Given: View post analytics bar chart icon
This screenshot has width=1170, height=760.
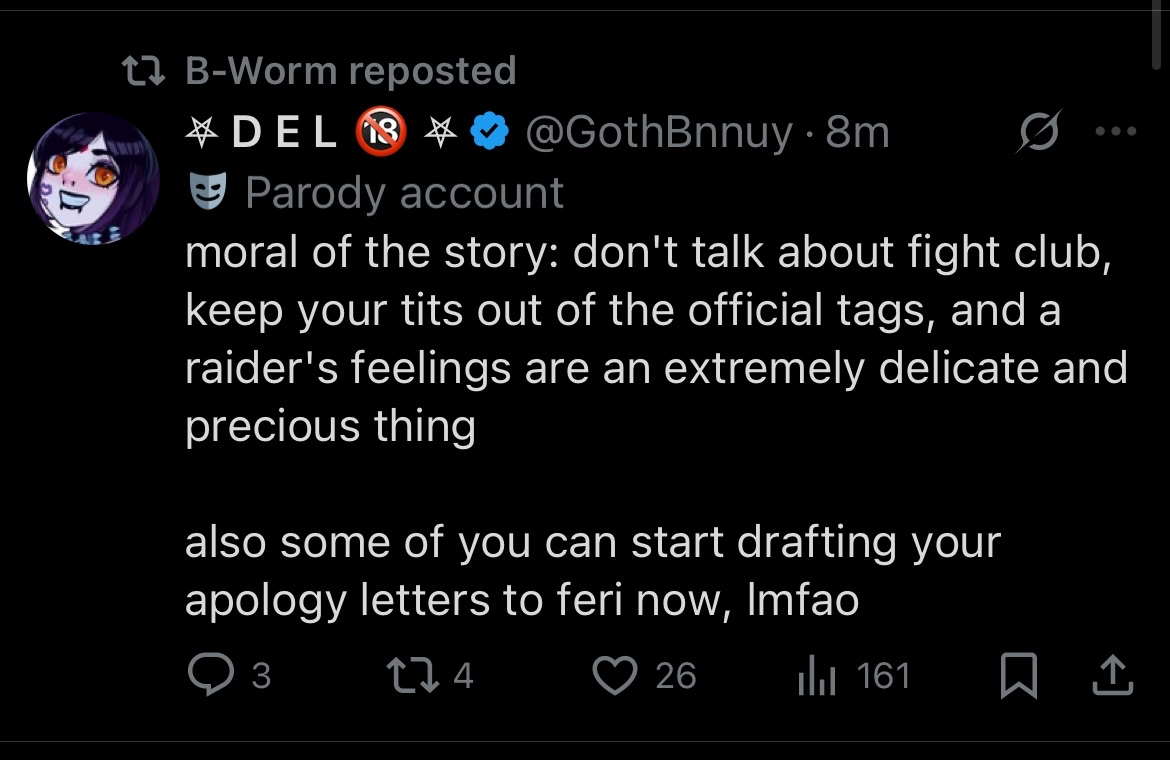Looking at the screenshot, I should 816,676.
